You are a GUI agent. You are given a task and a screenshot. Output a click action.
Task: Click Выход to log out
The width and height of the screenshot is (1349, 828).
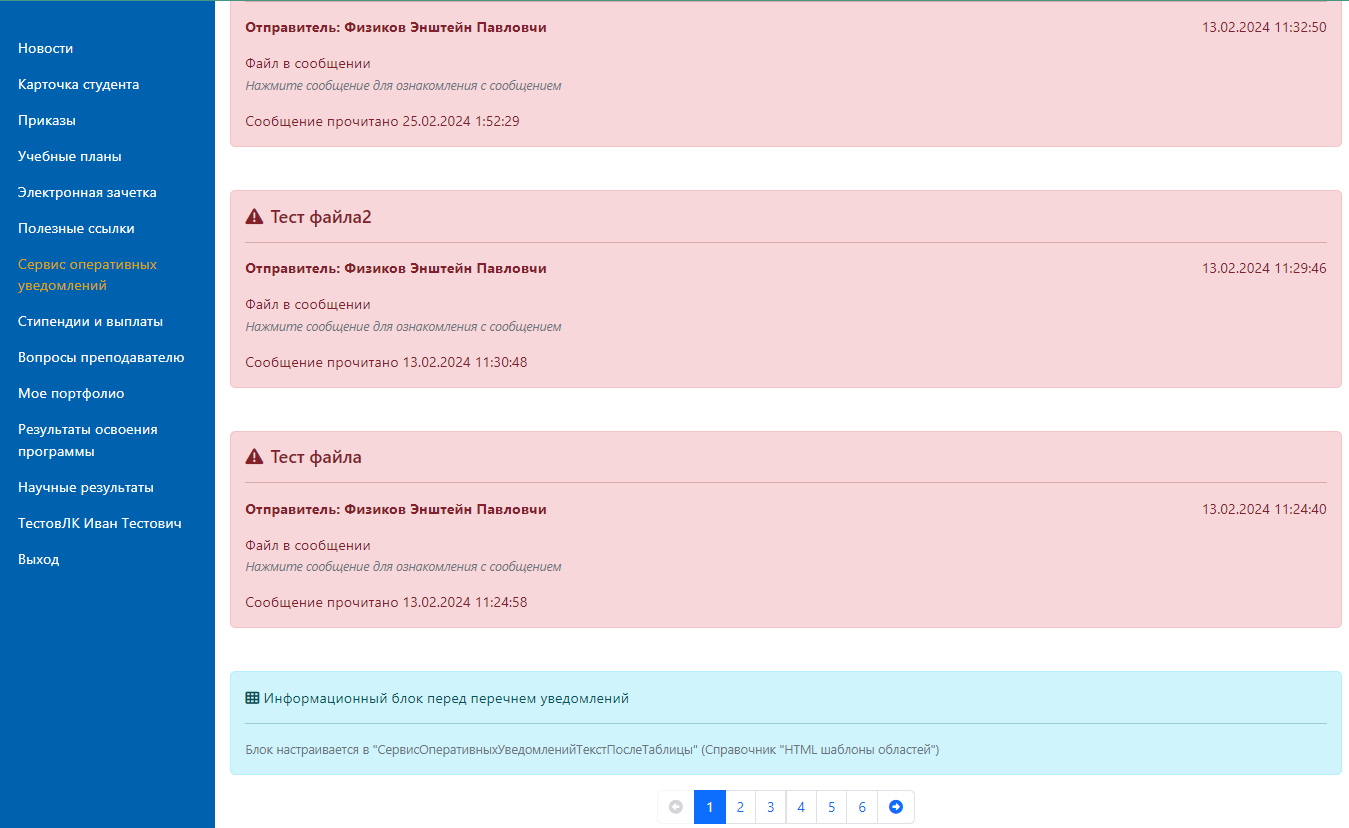pos(39,559)
